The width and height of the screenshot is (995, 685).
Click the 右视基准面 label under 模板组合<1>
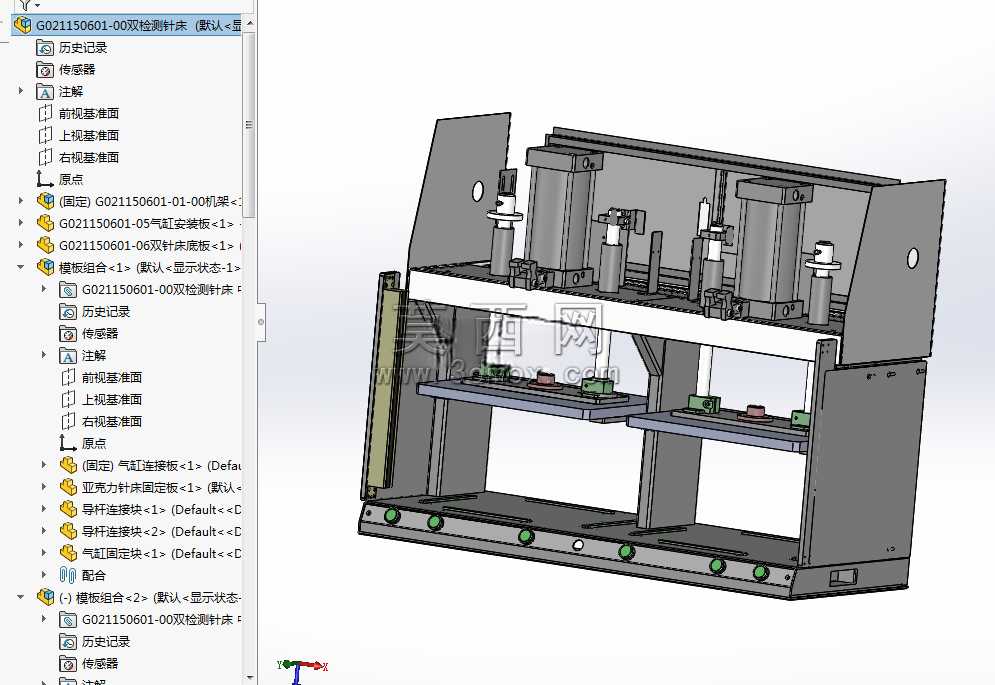coord(112,422)
